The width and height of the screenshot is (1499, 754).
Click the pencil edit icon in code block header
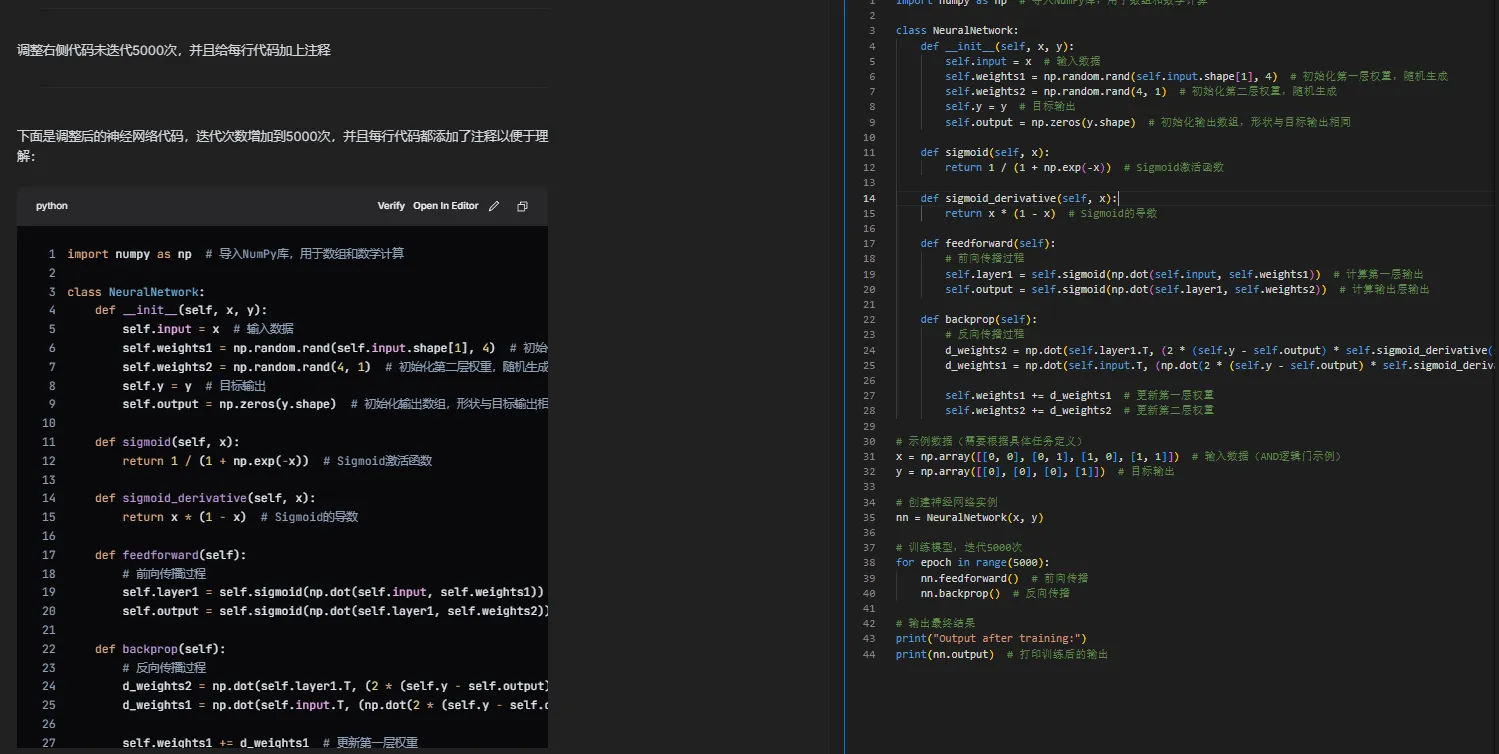tap(493, 206)
